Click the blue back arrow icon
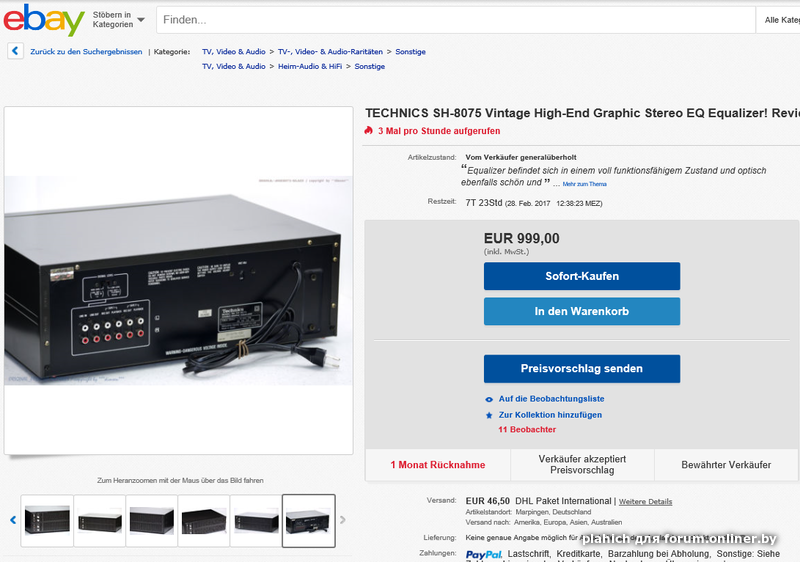This screenshot has width=800, height=562. (15, 51)
